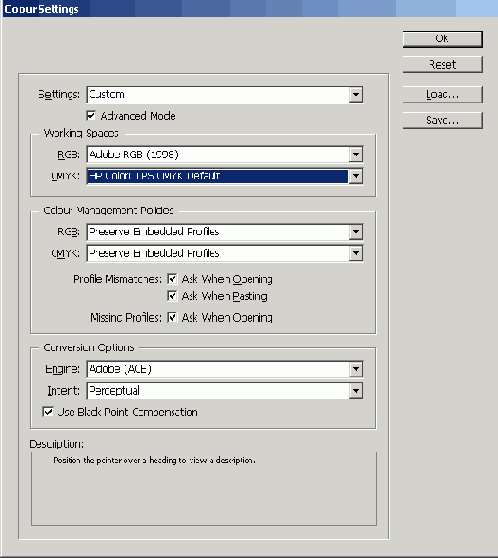Expand the Engine Adobe (ACE) dropdown
The width and height of the screenshot is (498, 558).
356,369
